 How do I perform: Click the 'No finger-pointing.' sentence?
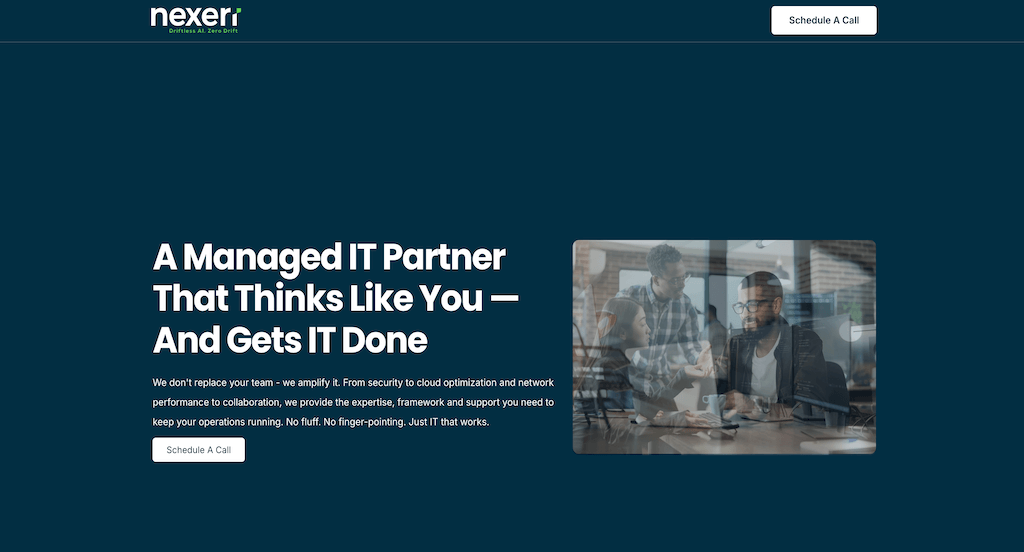364,422
